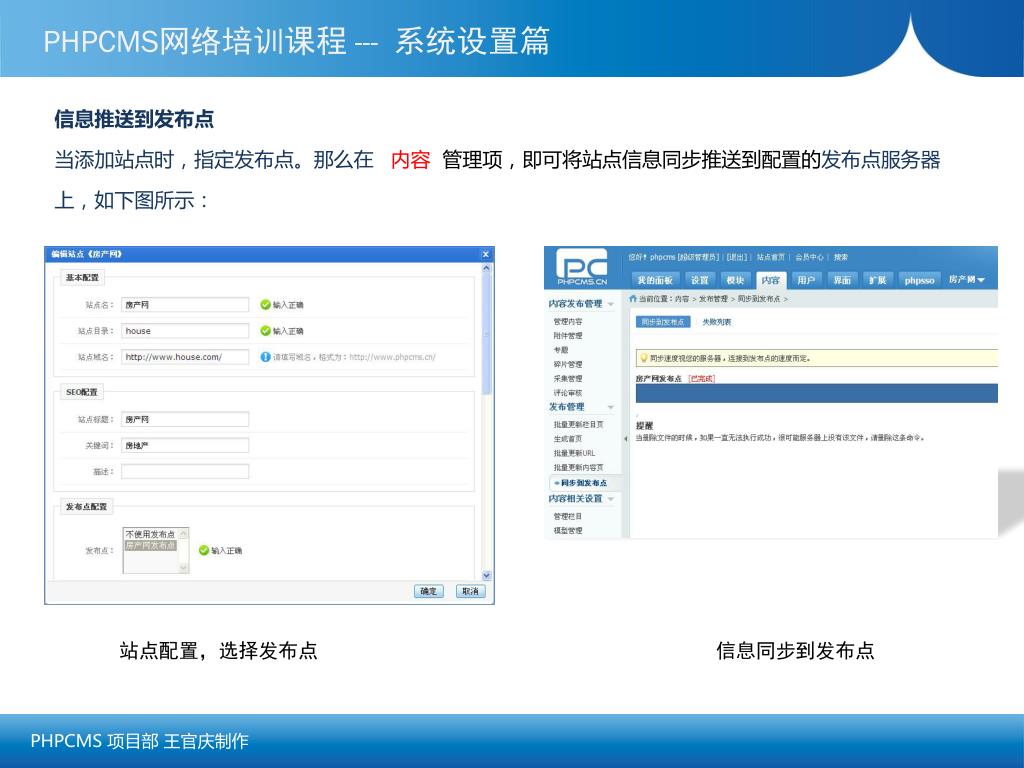Click the green check beside 站点目录
1024x768 pixels.
click(265, 331)
